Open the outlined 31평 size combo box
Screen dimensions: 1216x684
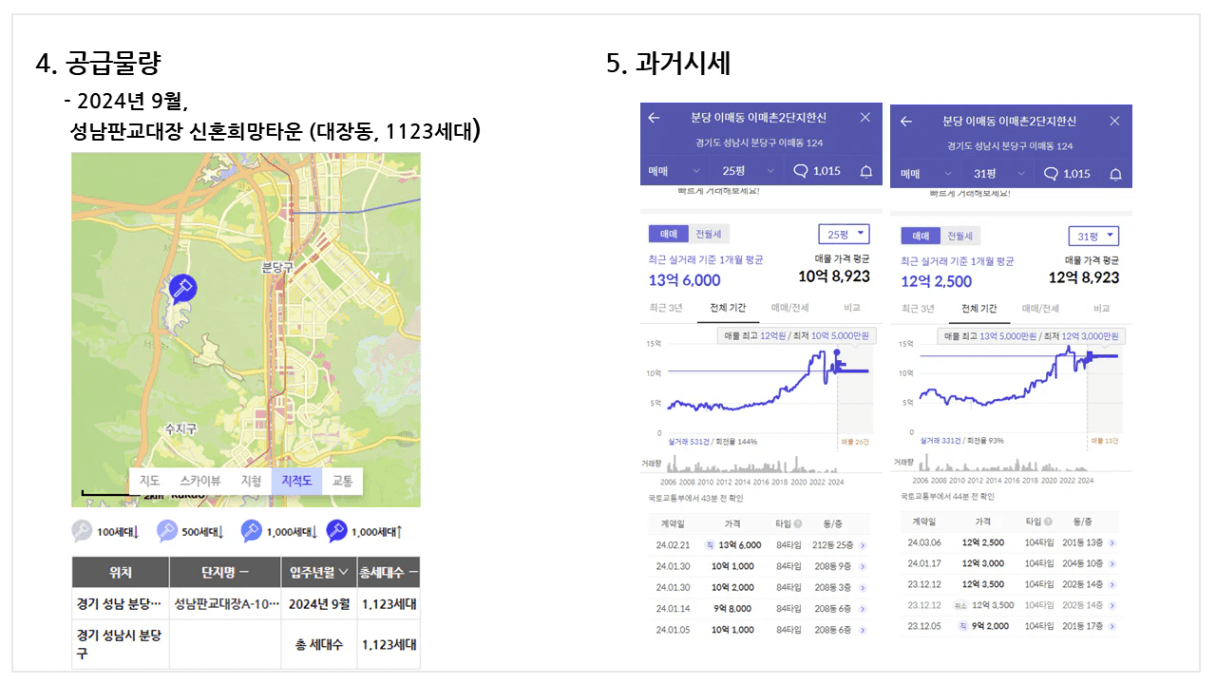click(1093, 236)
